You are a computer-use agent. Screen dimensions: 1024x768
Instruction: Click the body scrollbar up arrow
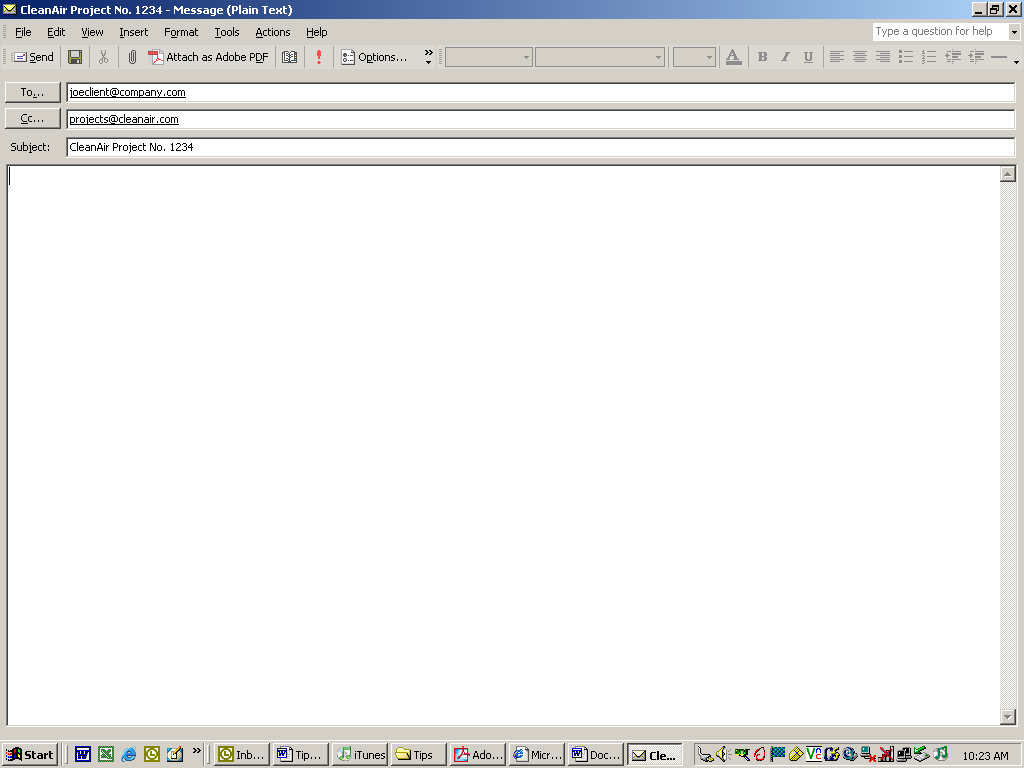pyautogui.click(x=1008, y=174)
